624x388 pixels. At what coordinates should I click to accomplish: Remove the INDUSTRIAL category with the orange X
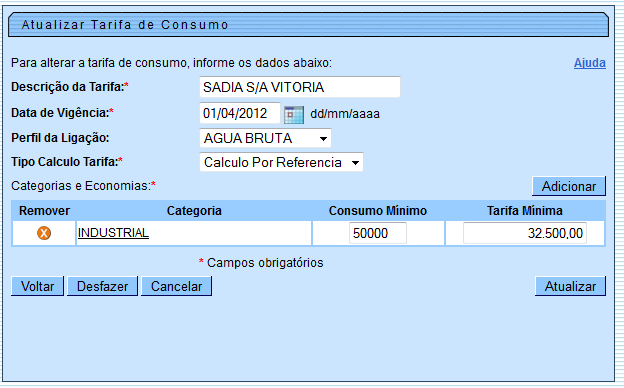coord(44,233)
